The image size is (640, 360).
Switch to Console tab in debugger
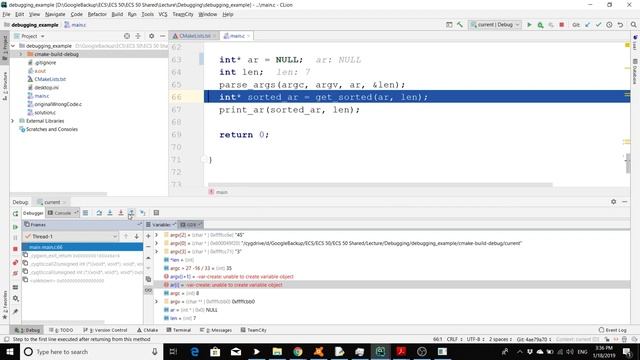62,213
